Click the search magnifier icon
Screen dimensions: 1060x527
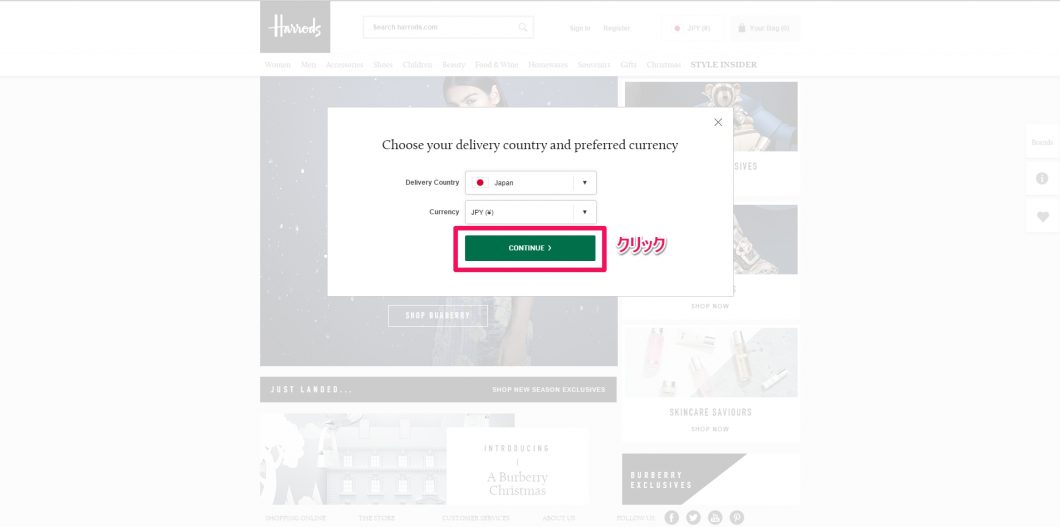coord(523,28)
